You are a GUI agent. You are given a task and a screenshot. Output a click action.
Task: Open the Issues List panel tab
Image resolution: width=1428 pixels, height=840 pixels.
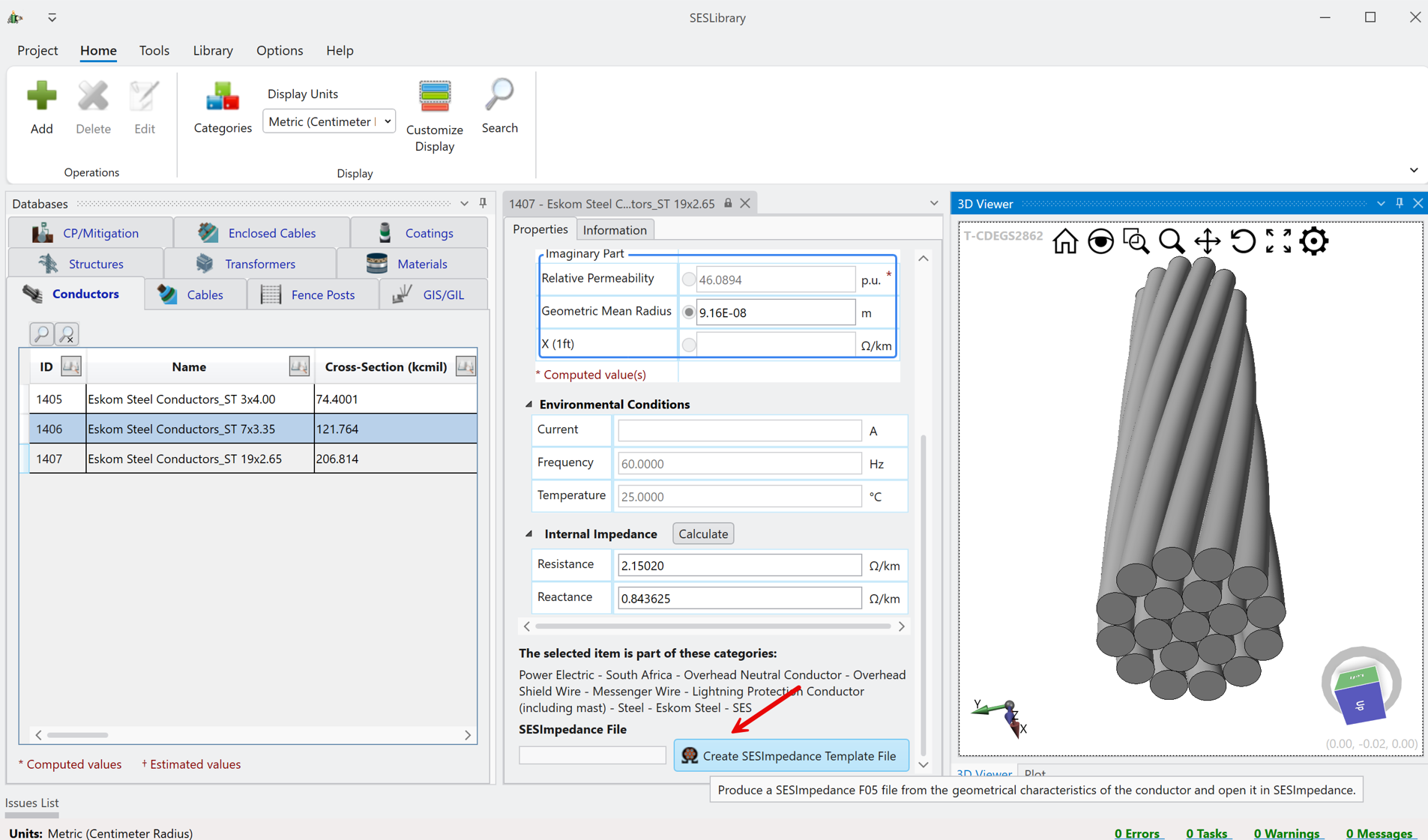[32, 803]
